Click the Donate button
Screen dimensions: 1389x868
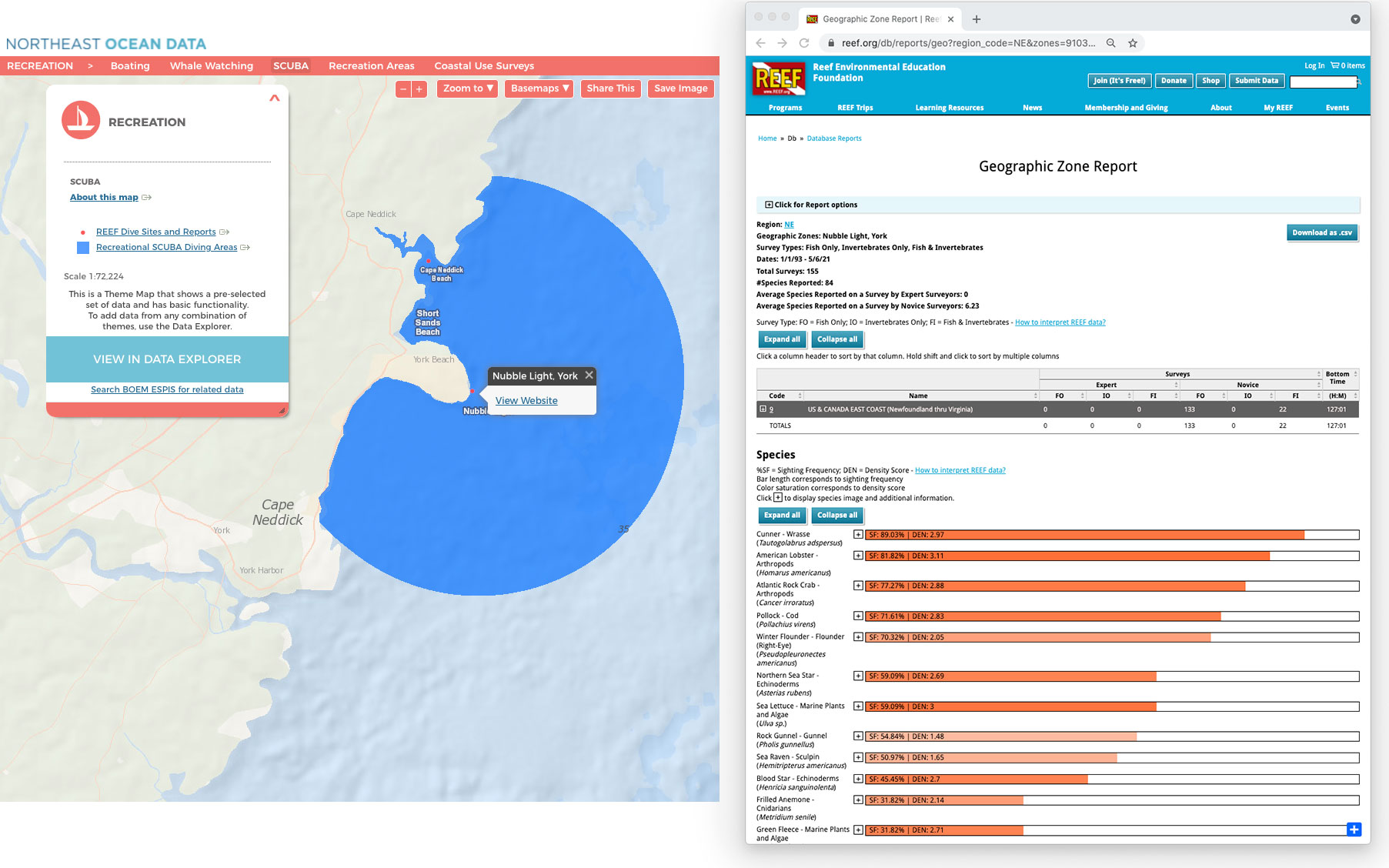pos(1174,81)
